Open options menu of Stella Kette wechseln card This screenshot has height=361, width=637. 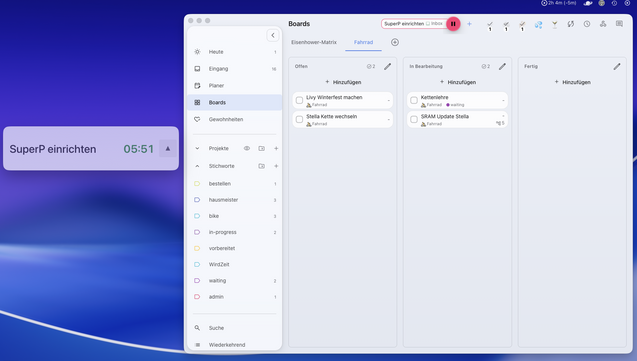pyautogui.click(x=388, y=119)
